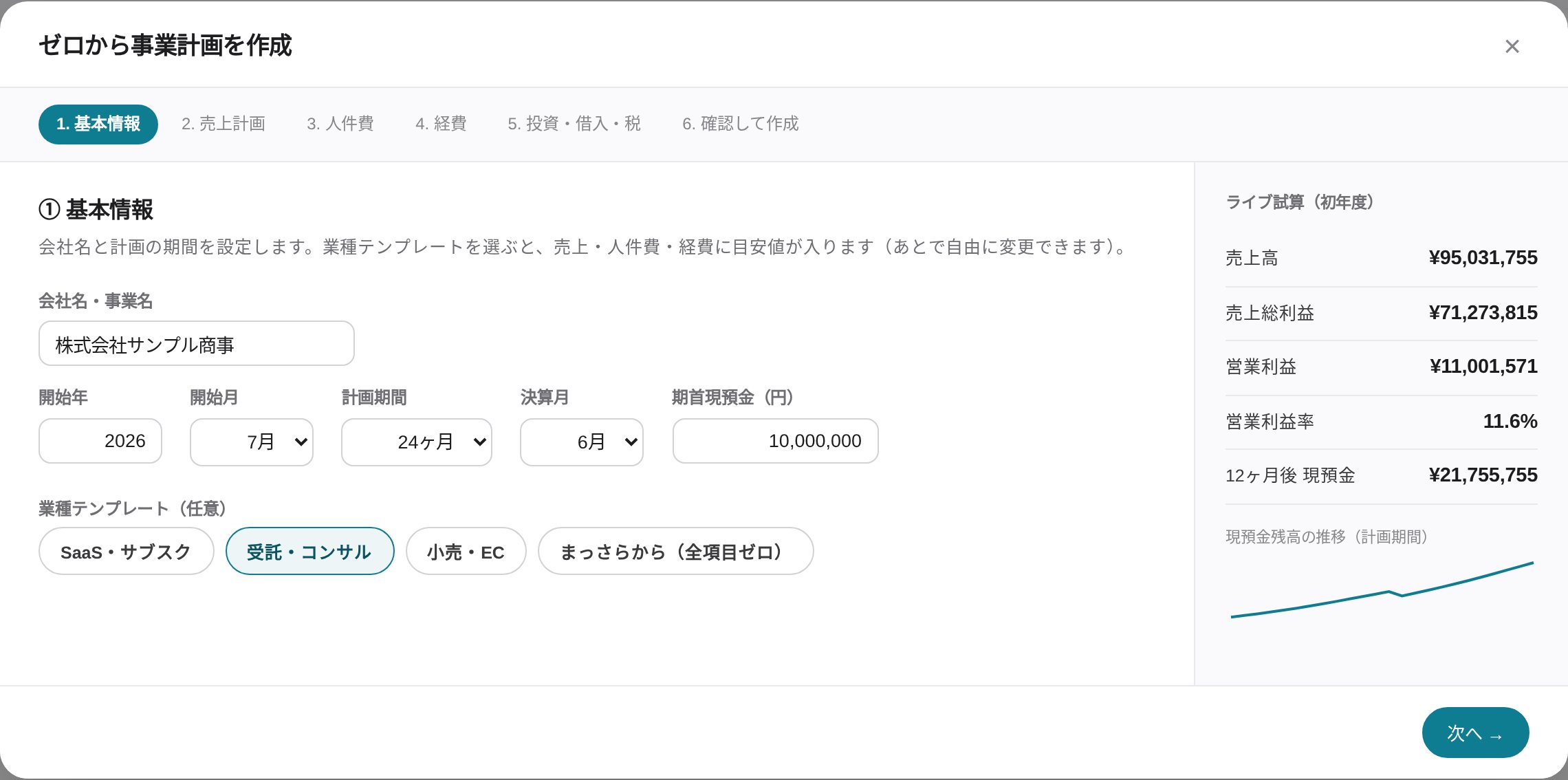Viewport: 1568px width, 780px height.
Task: Click the 12ヶ月後 現預金 value ¥21,755,755
Action: pos(1483,475)
